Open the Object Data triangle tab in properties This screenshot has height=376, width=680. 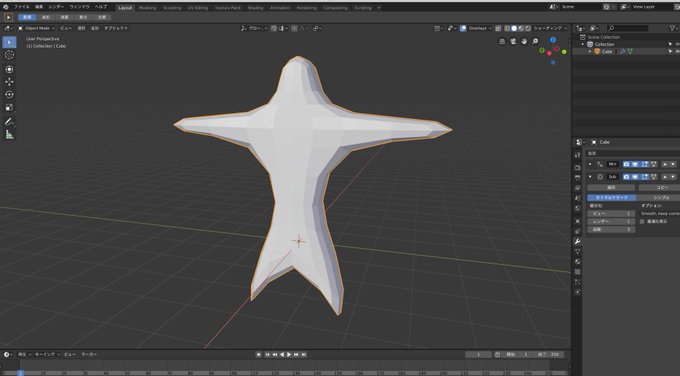point(577,252)
